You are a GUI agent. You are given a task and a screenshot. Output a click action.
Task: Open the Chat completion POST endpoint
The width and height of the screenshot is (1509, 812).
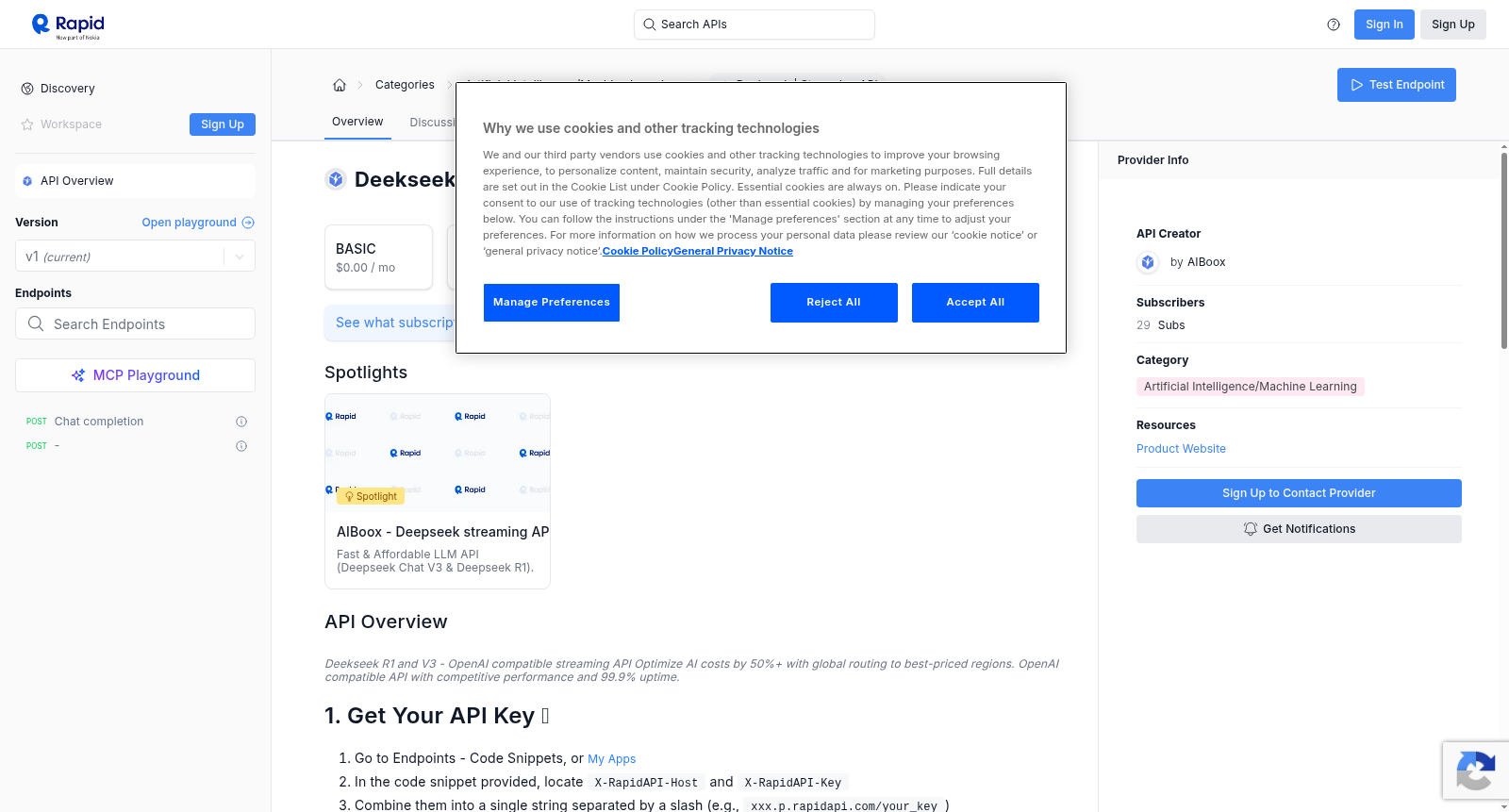point(99,422)
